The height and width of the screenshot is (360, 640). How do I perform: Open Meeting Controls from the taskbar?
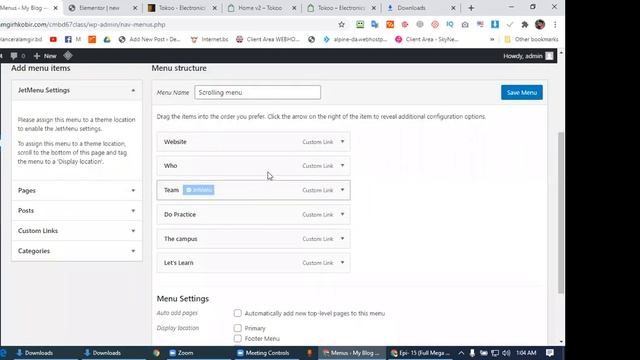pyautogui.click(x=264, y=353)
